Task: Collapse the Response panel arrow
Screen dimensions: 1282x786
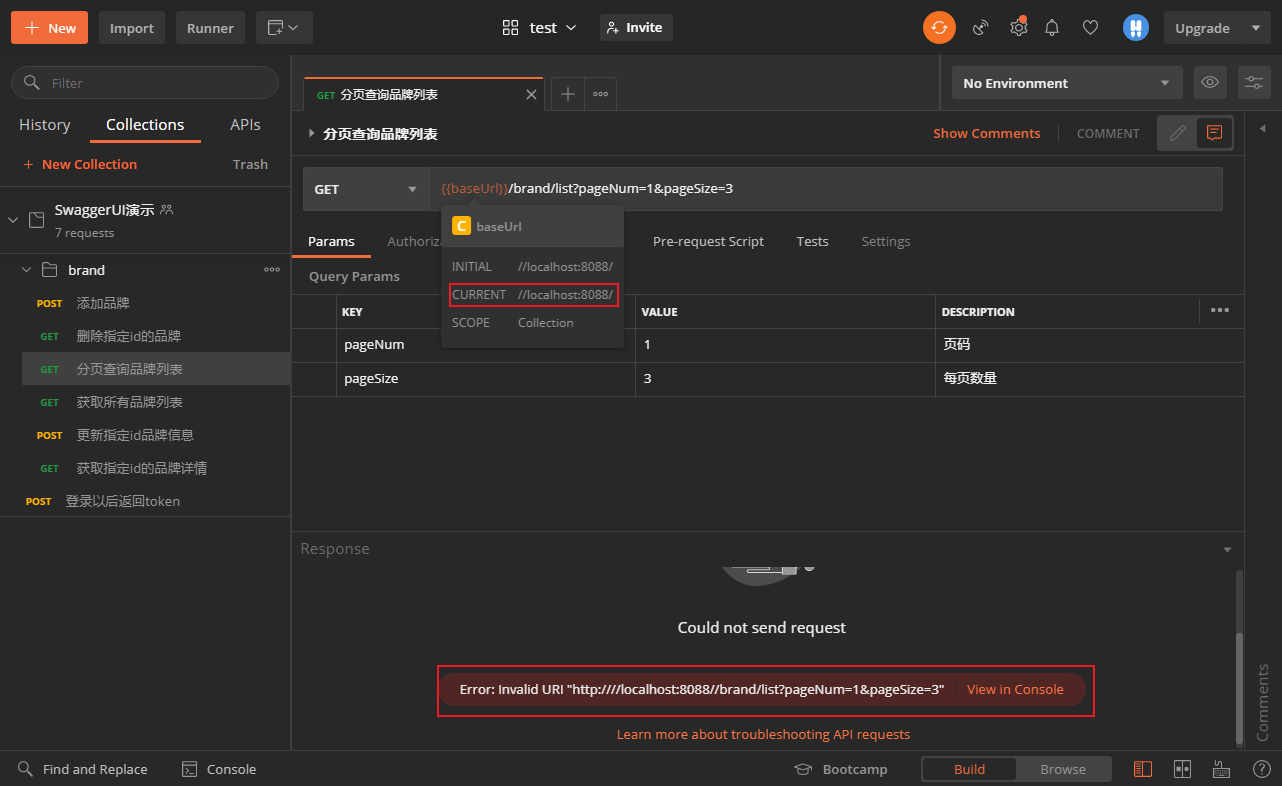Action: [x=1228, y=549]
